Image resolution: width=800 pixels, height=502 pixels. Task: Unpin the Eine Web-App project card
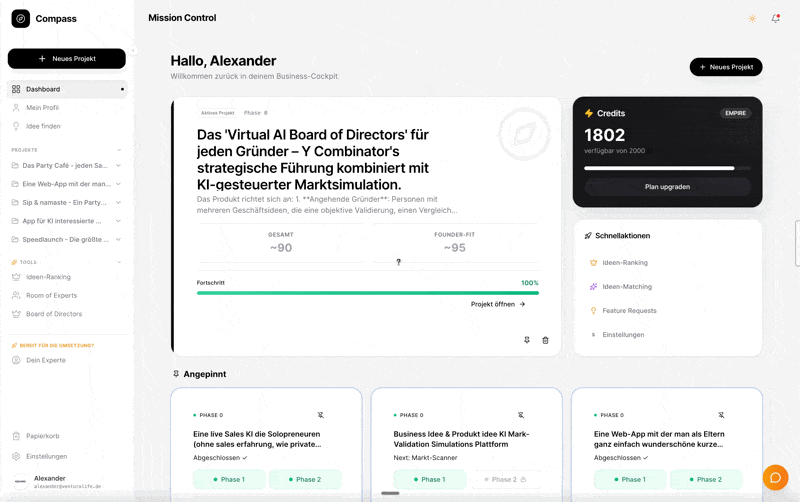(x=721, y=415)
